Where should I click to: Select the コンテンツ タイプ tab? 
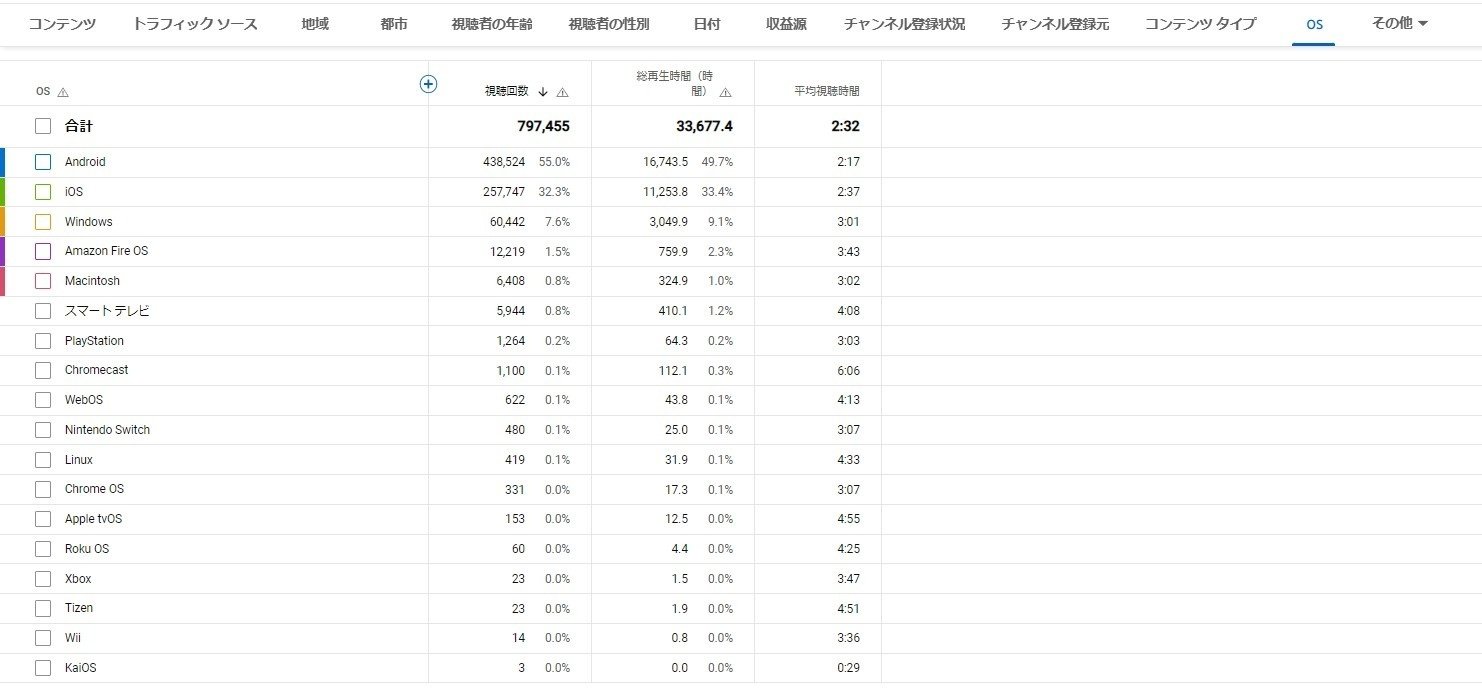click(1200, 23)
